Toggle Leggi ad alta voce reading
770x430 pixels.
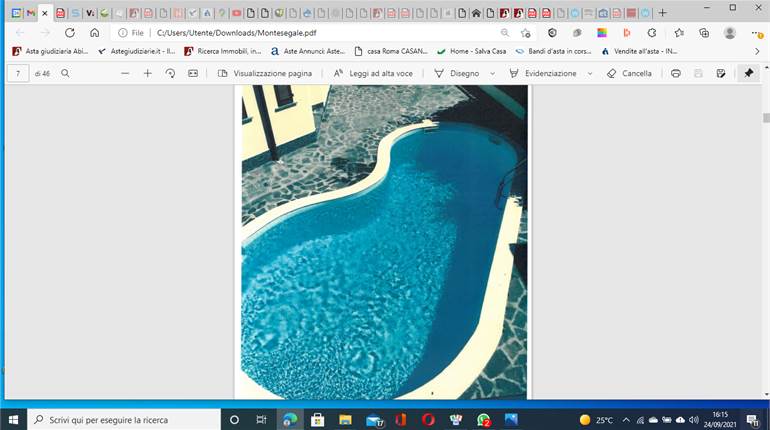coord(373,73)
